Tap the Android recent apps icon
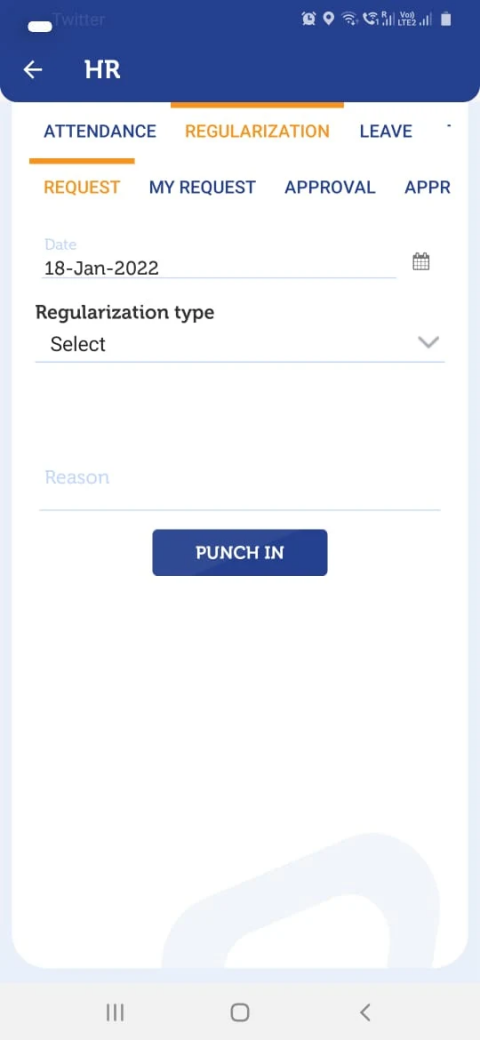480x1040 pixels. pos(115,1012)
